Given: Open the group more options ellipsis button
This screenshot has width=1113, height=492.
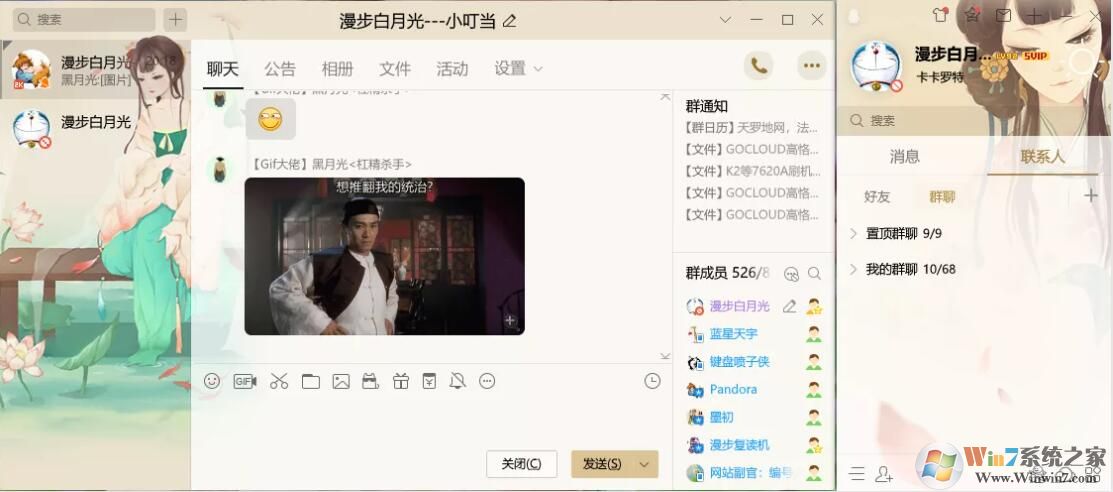Looking at the screenshot, I should (x=811, y=66).
